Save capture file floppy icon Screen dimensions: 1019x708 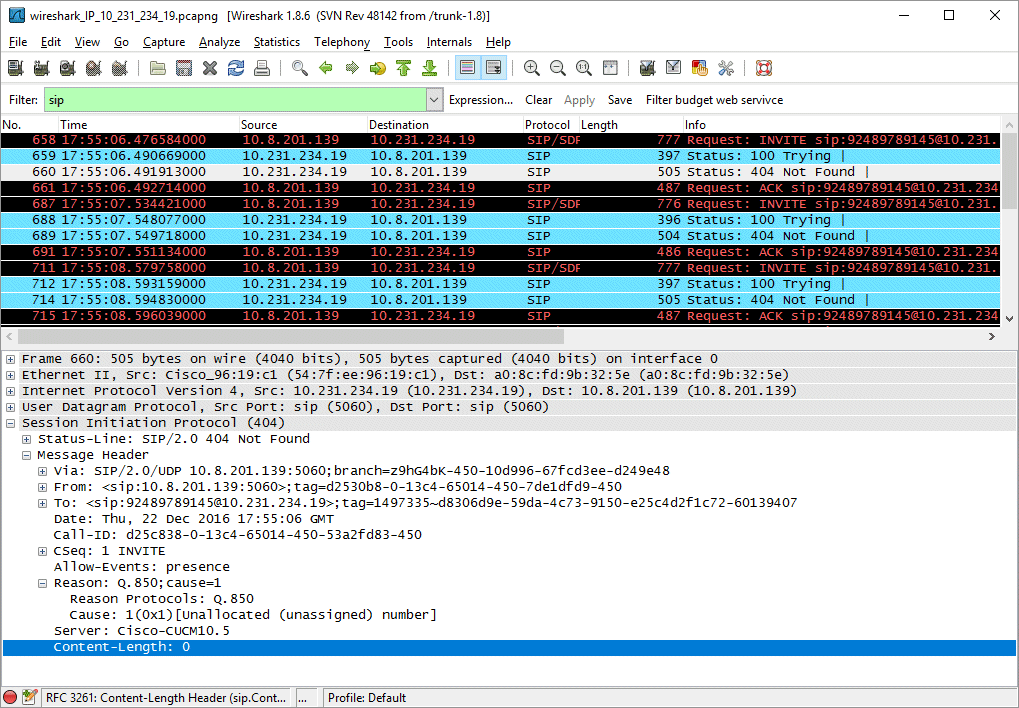184,68
